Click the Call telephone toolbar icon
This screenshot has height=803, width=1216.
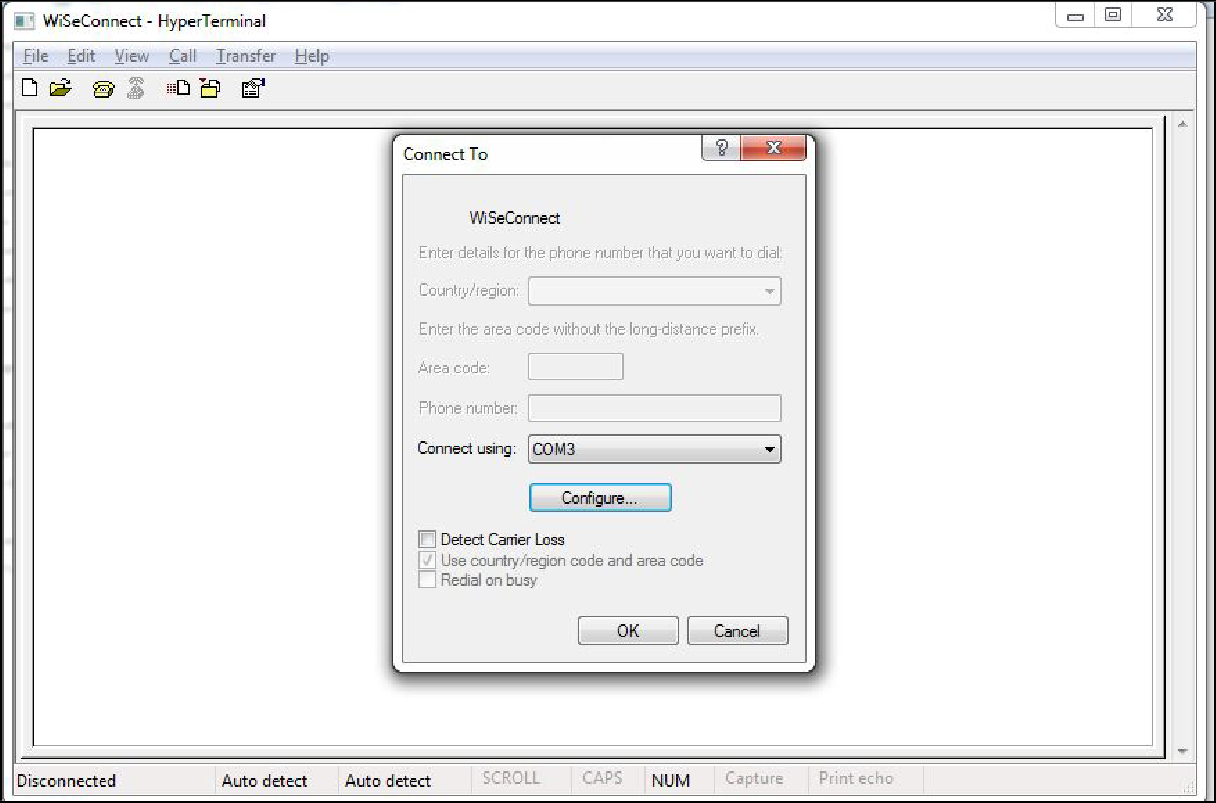pos(103,89)
